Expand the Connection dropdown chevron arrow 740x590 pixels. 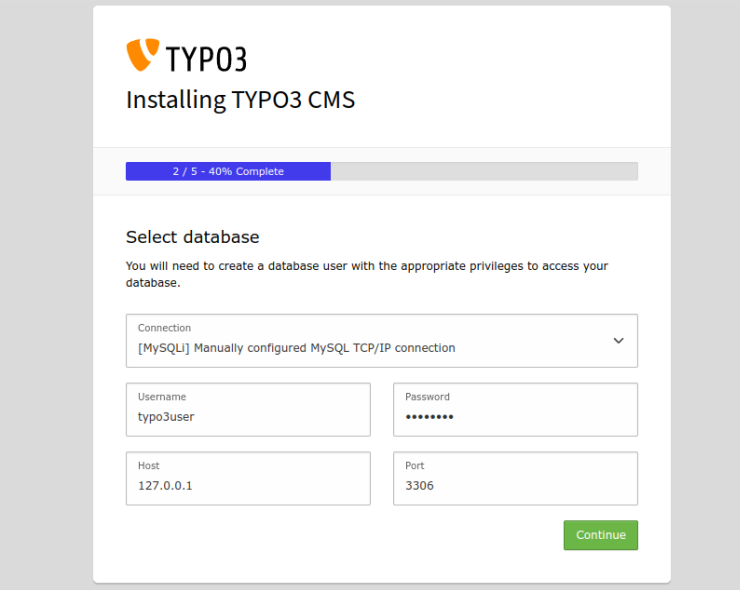click(618, 341)
